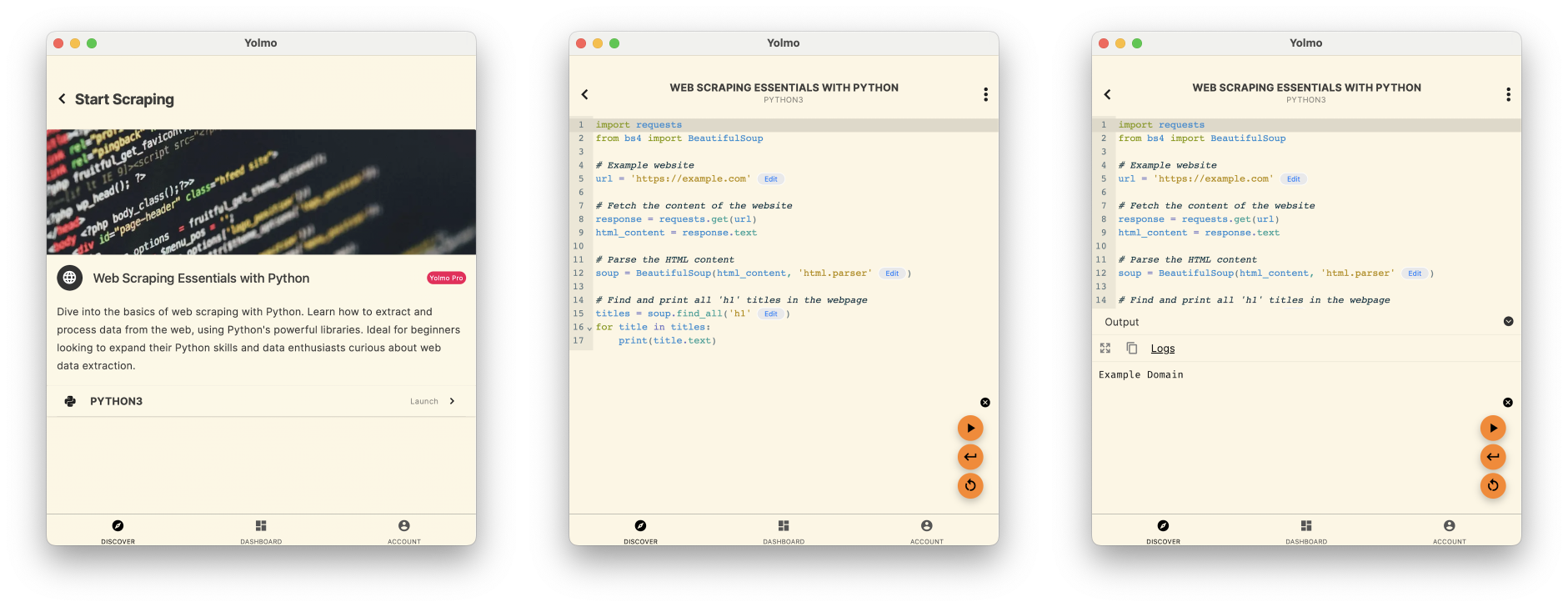Select Account tab in left window
Screen dimensions: 1568x607
[404, 530]
